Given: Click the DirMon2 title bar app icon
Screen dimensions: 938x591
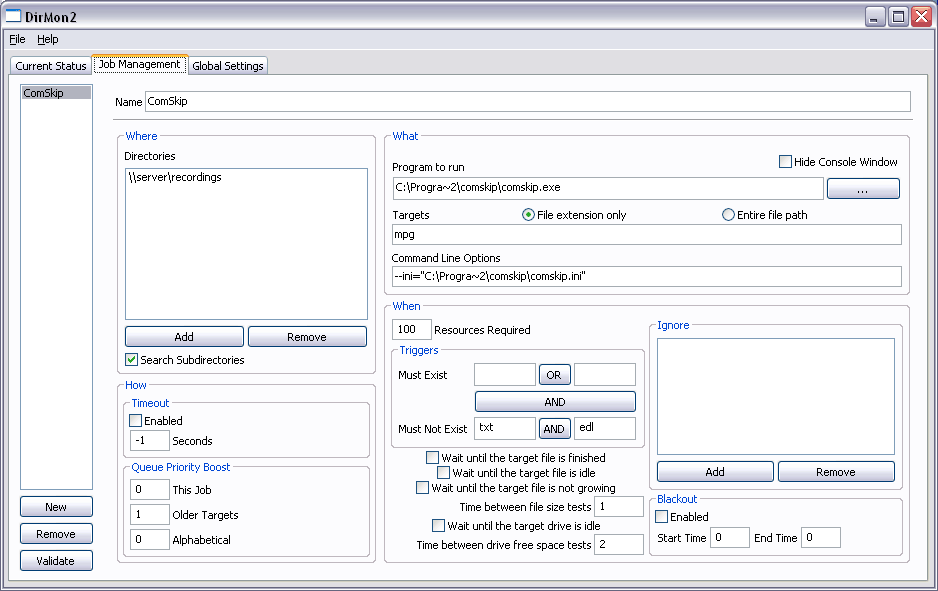Looking at the screenshot, I should tap(14, 16).
